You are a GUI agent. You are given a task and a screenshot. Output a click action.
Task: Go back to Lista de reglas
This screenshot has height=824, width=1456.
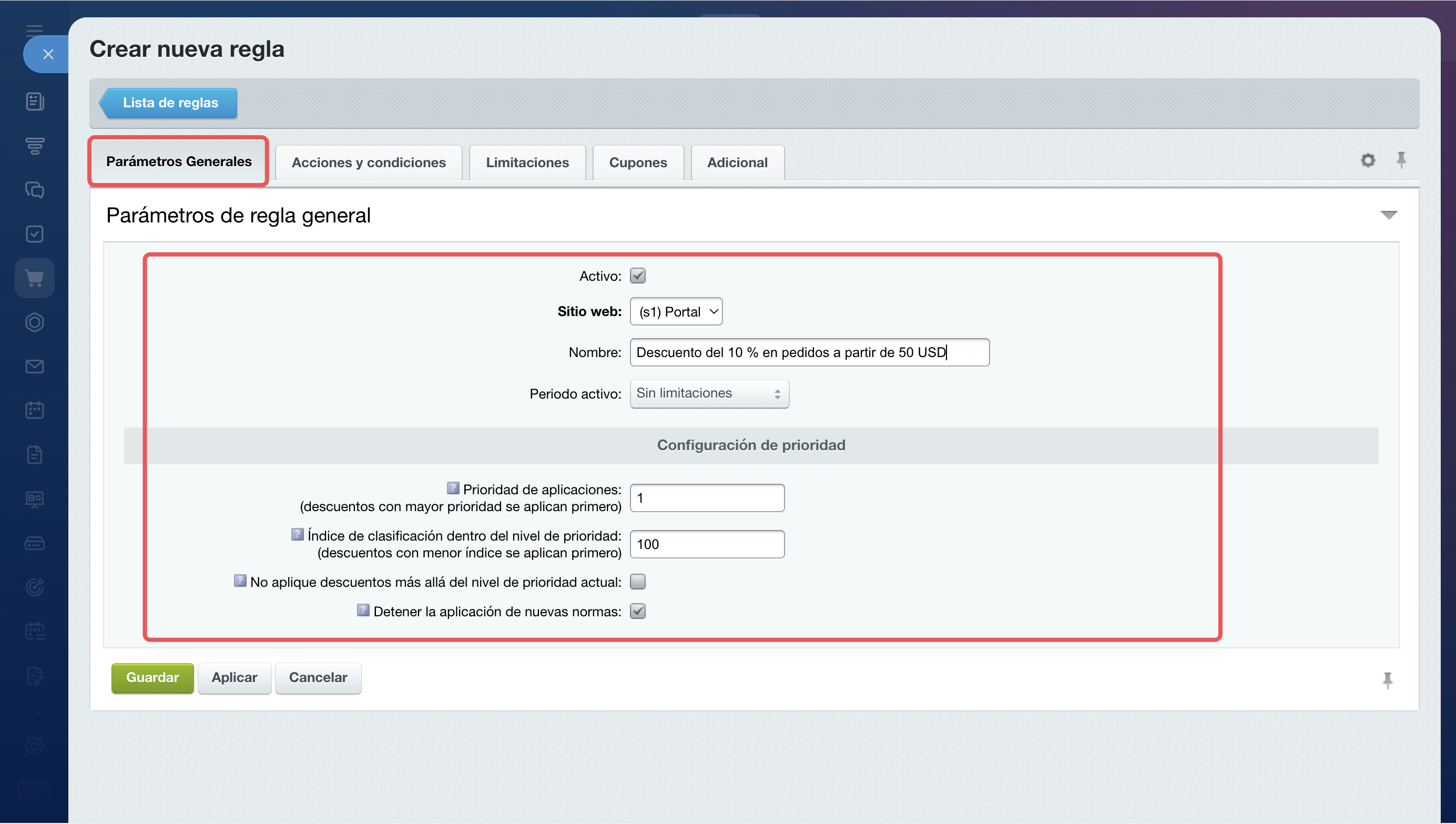pyautogui.click(x=169, y=103)
